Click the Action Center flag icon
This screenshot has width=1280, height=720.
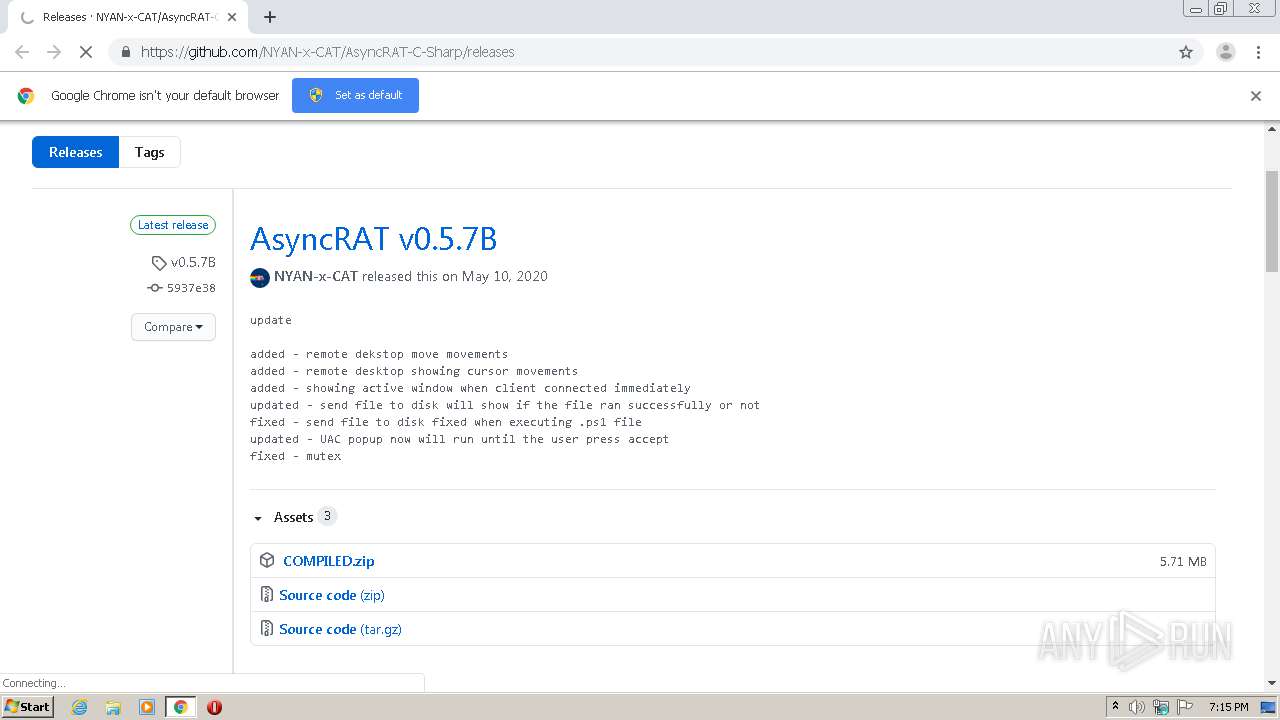tap(1184, 707)
